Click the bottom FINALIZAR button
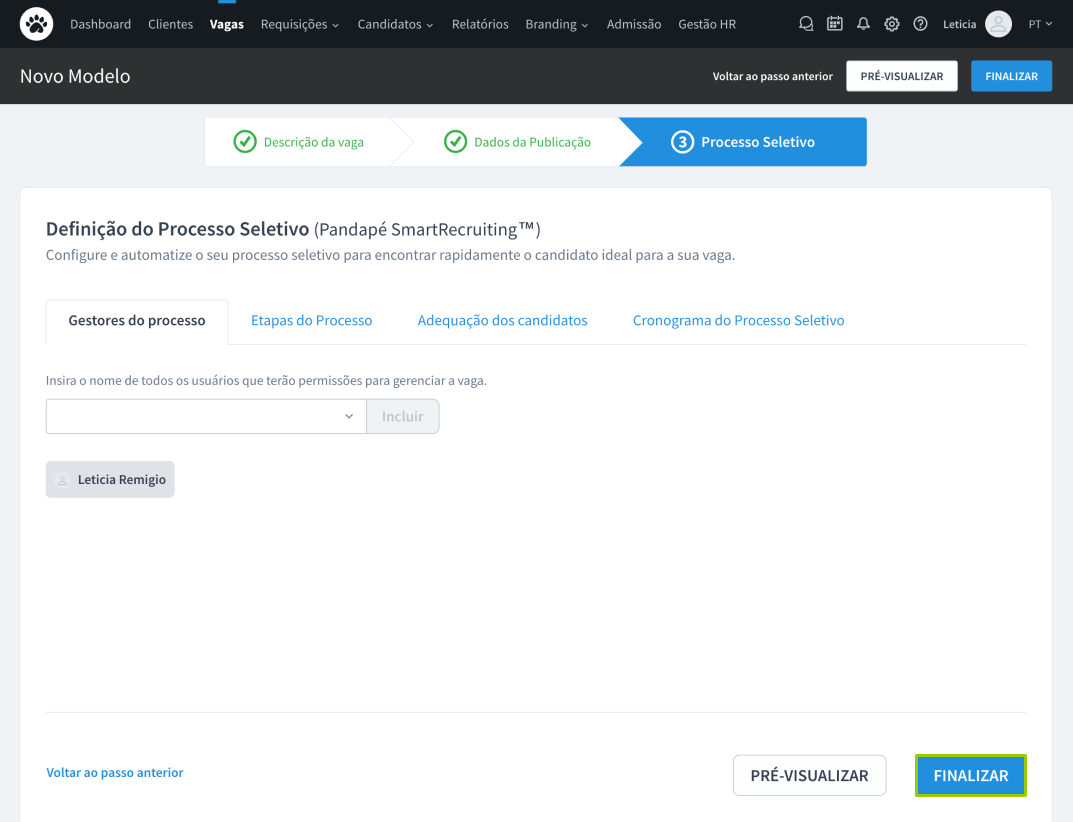The width and height of the screenshot is (1073, 822). point(970,775)
